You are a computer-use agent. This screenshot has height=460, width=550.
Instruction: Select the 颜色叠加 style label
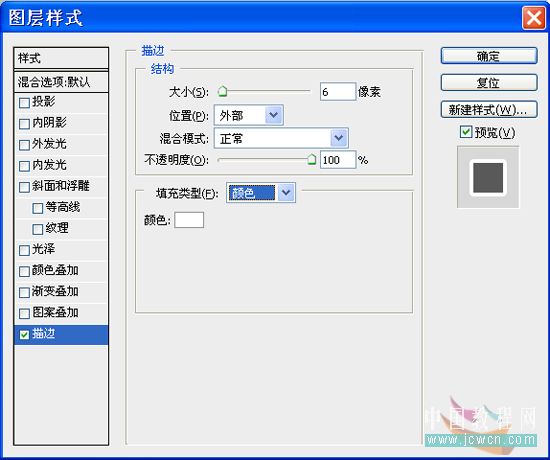point(55,270)
